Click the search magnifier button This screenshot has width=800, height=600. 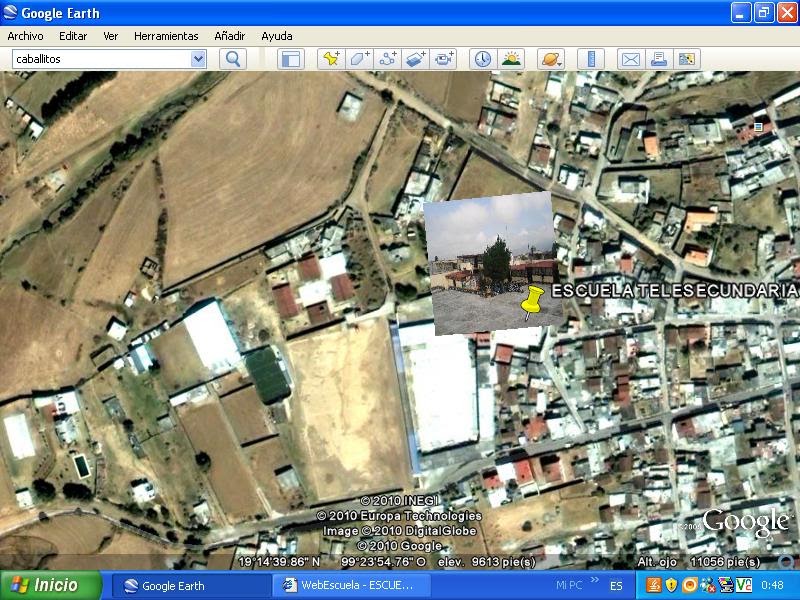233,59
